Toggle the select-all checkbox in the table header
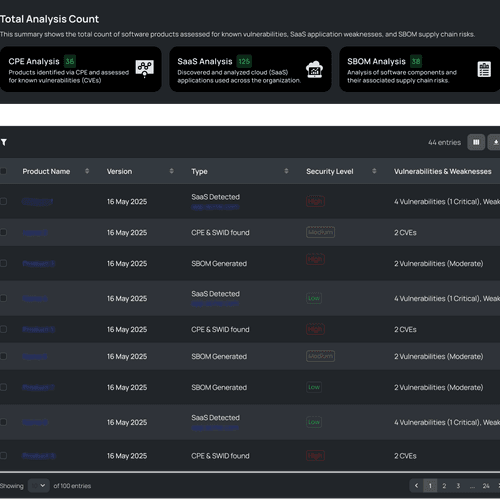This screenshot has width=500, height=500. click(3, 171)
